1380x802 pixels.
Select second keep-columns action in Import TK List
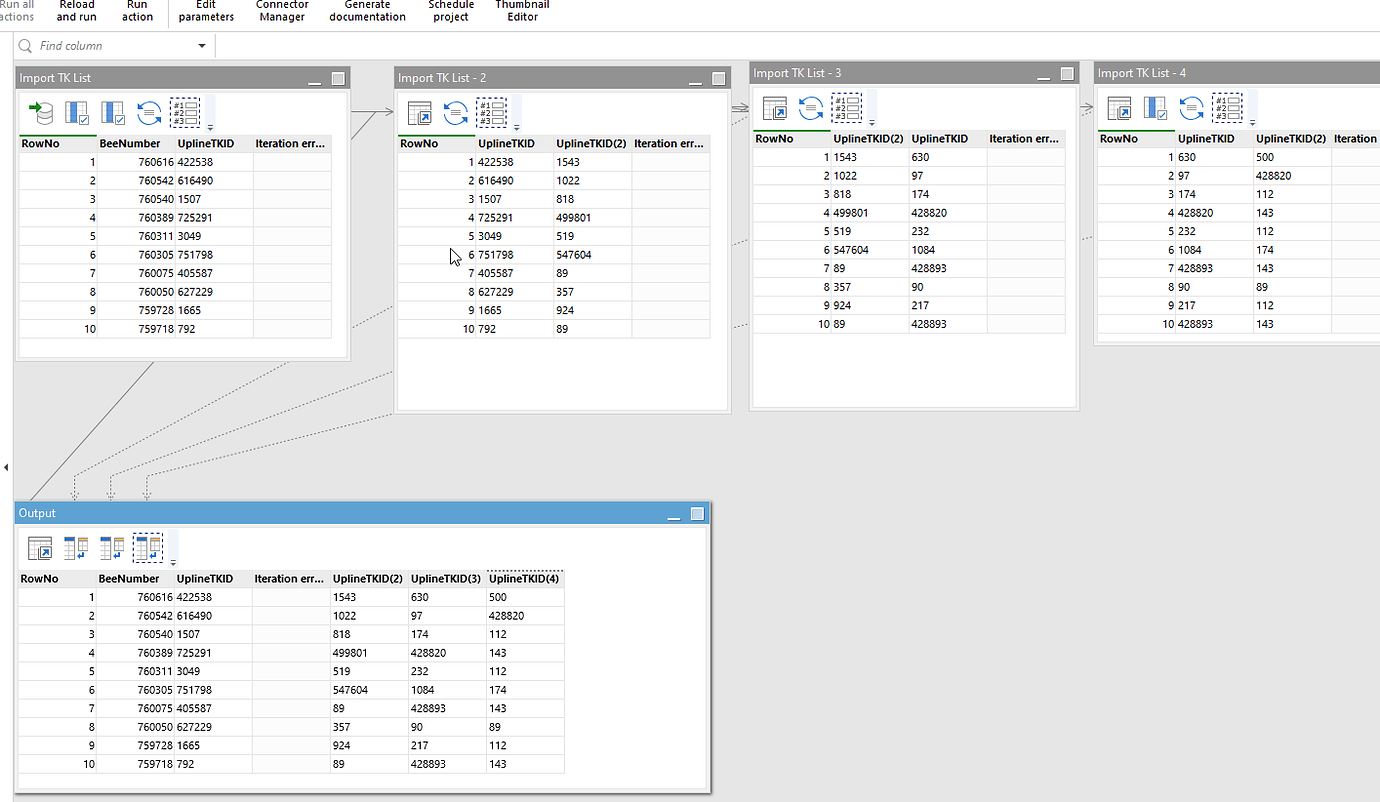113,112
